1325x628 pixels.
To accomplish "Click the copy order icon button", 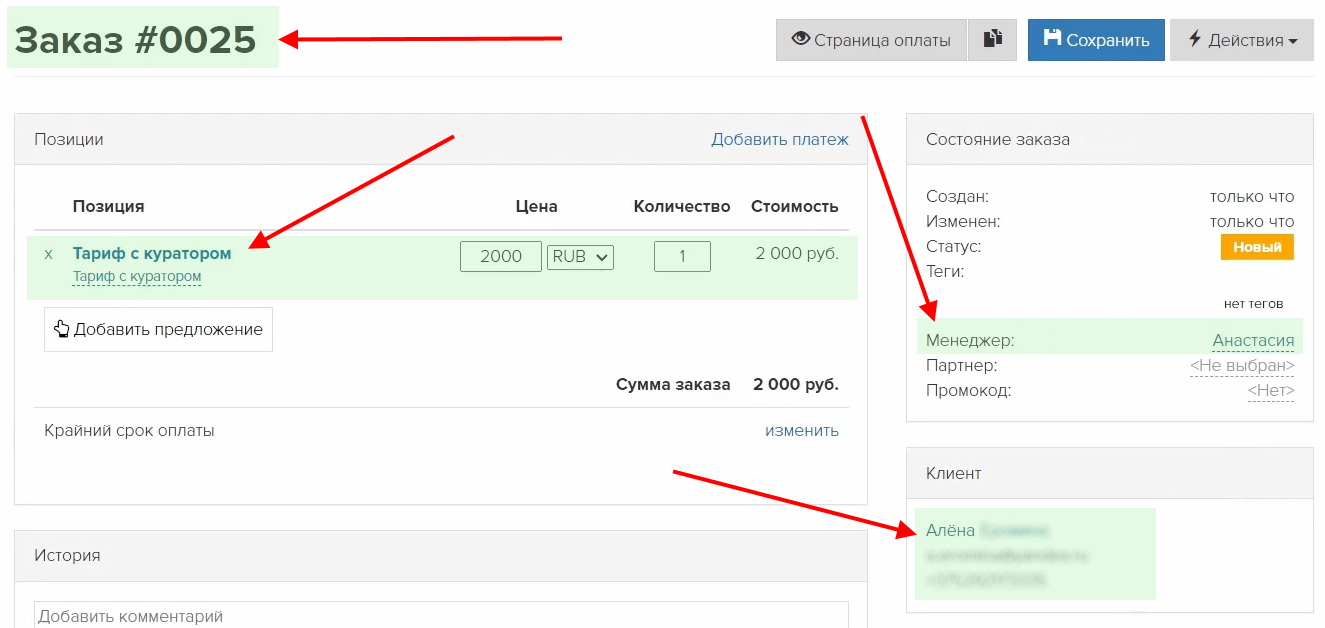I will (992, 40).
